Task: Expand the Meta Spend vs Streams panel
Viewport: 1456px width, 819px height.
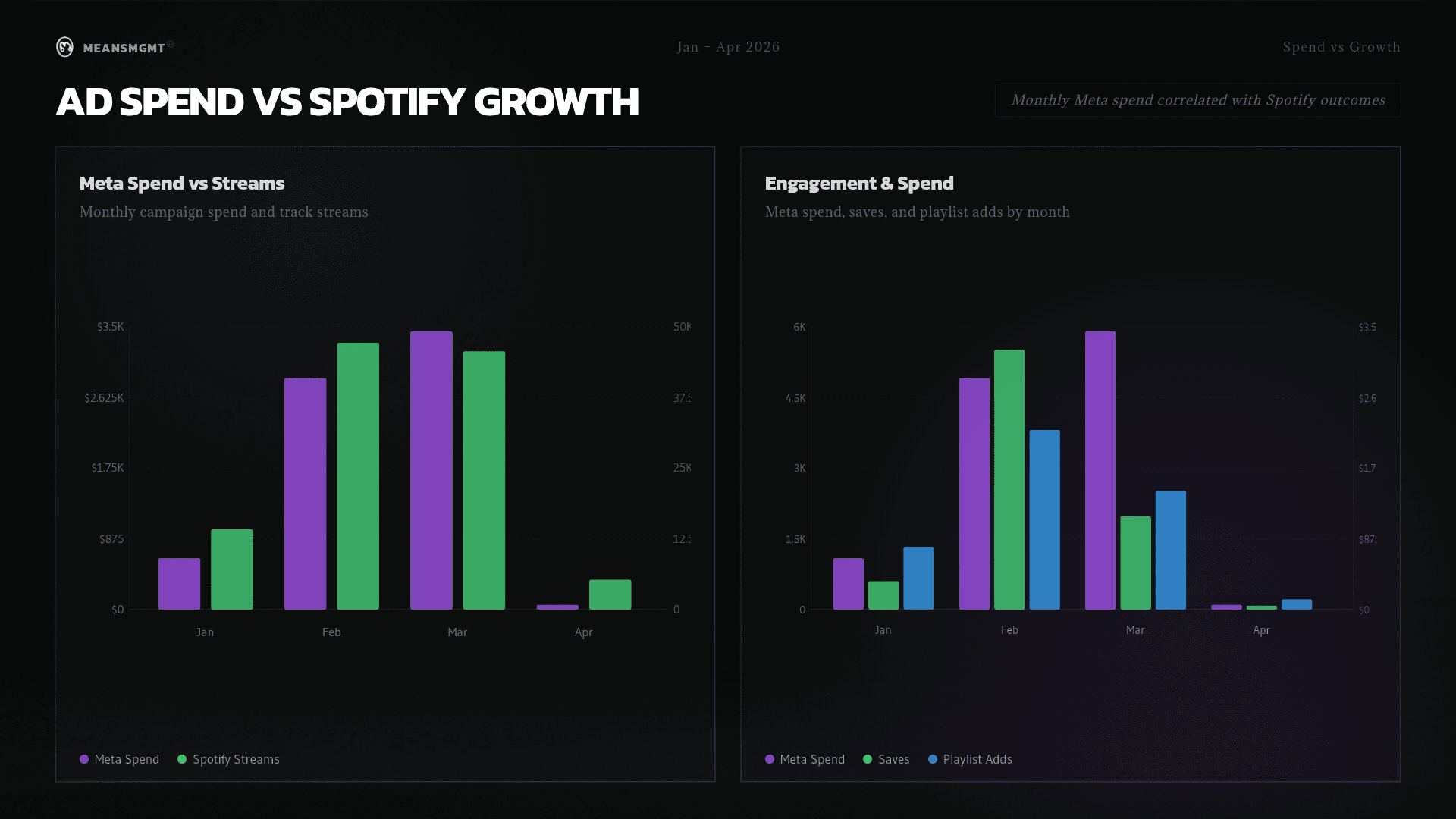Action: [x=385, y=463]
